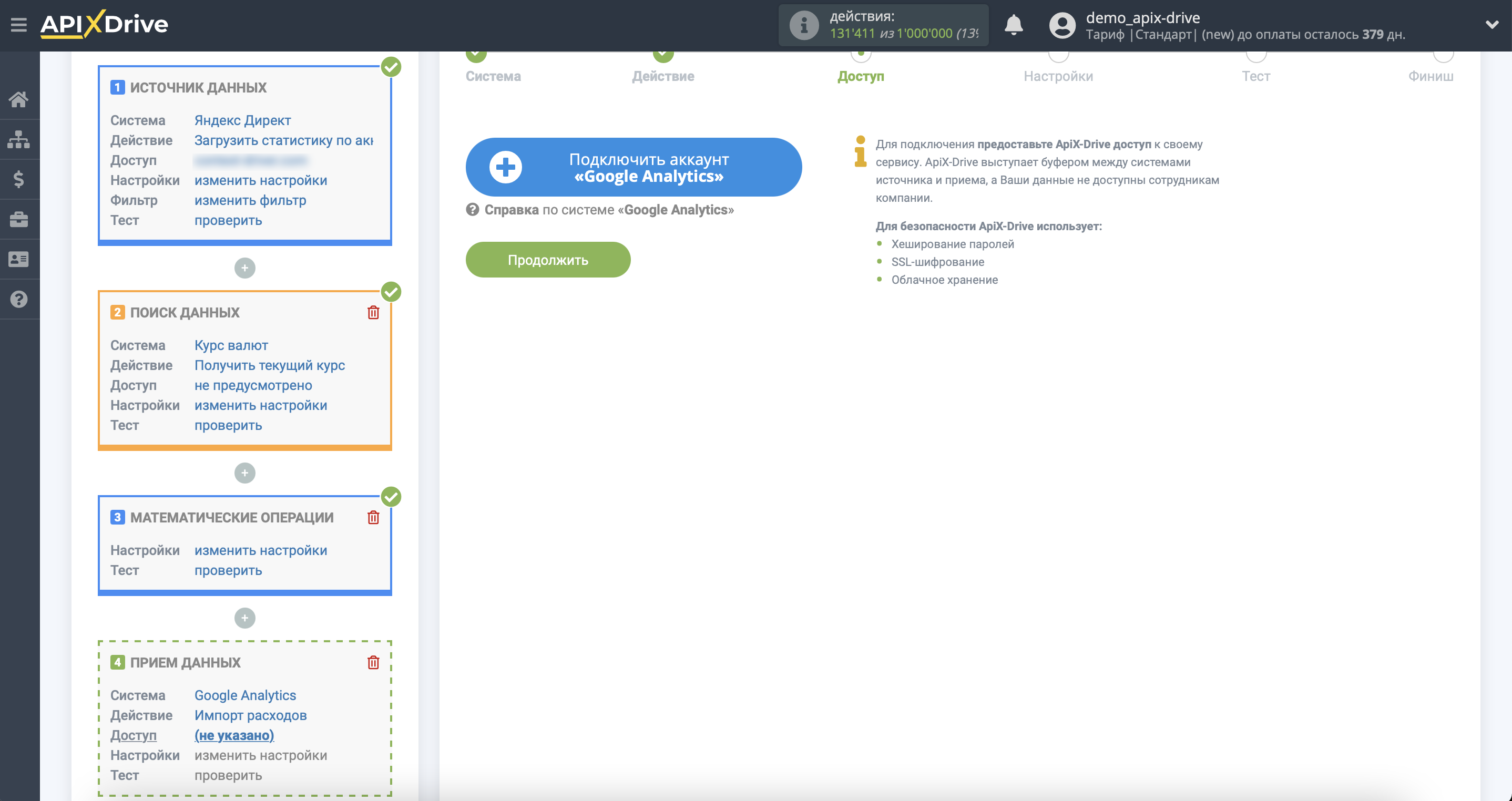Screen dimensions: 1512x801
Task: Click не предусмотрено access link
Action: (x=253, y=385)
